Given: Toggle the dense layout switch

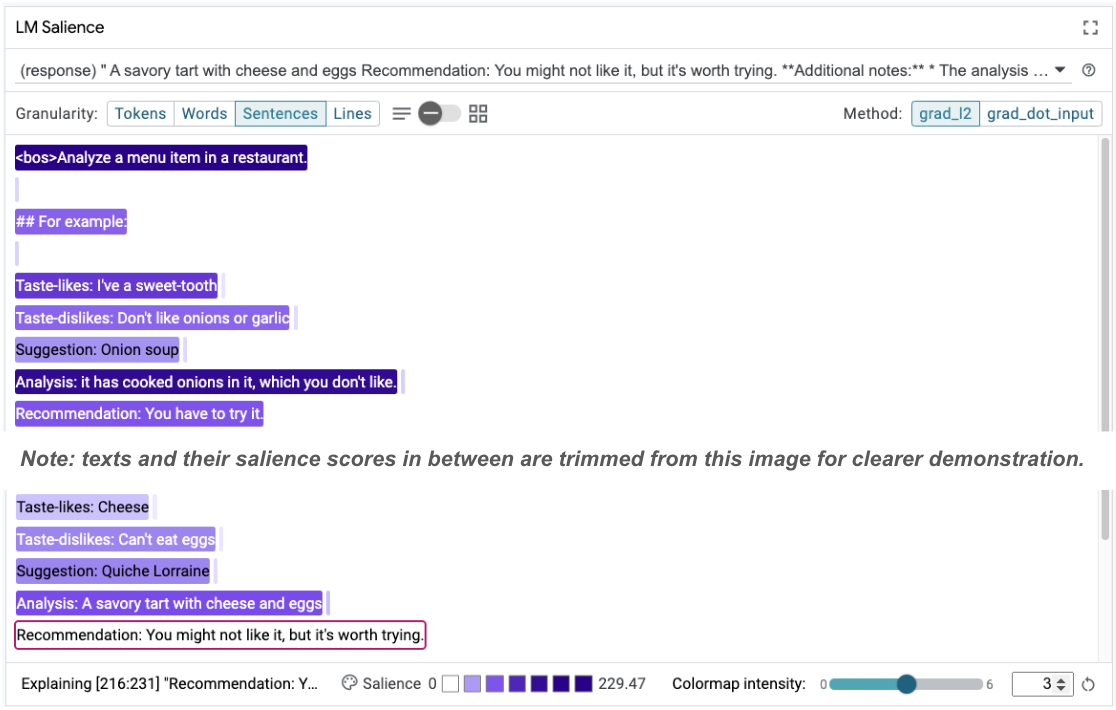Looking at the screenshot, I should coord(439,114).
